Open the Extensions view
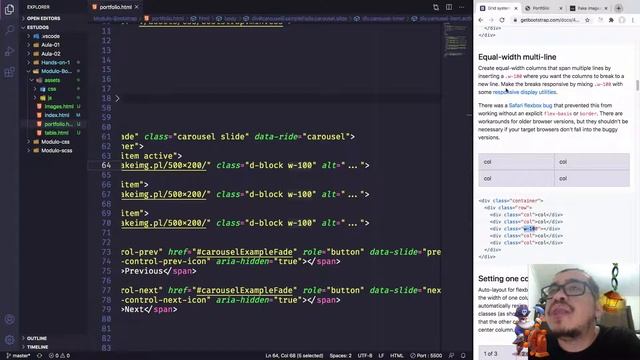640x360 pixels. pyautogui.click(x=9, y=73)
